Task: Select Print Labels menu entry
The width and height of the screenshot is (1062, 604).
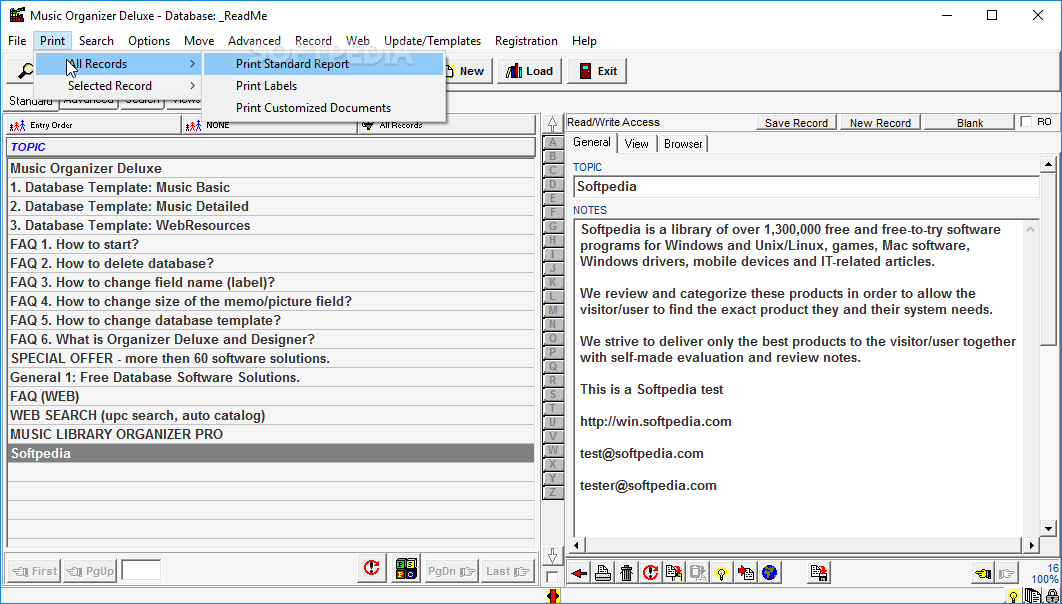Action: (x=324, y=86)
